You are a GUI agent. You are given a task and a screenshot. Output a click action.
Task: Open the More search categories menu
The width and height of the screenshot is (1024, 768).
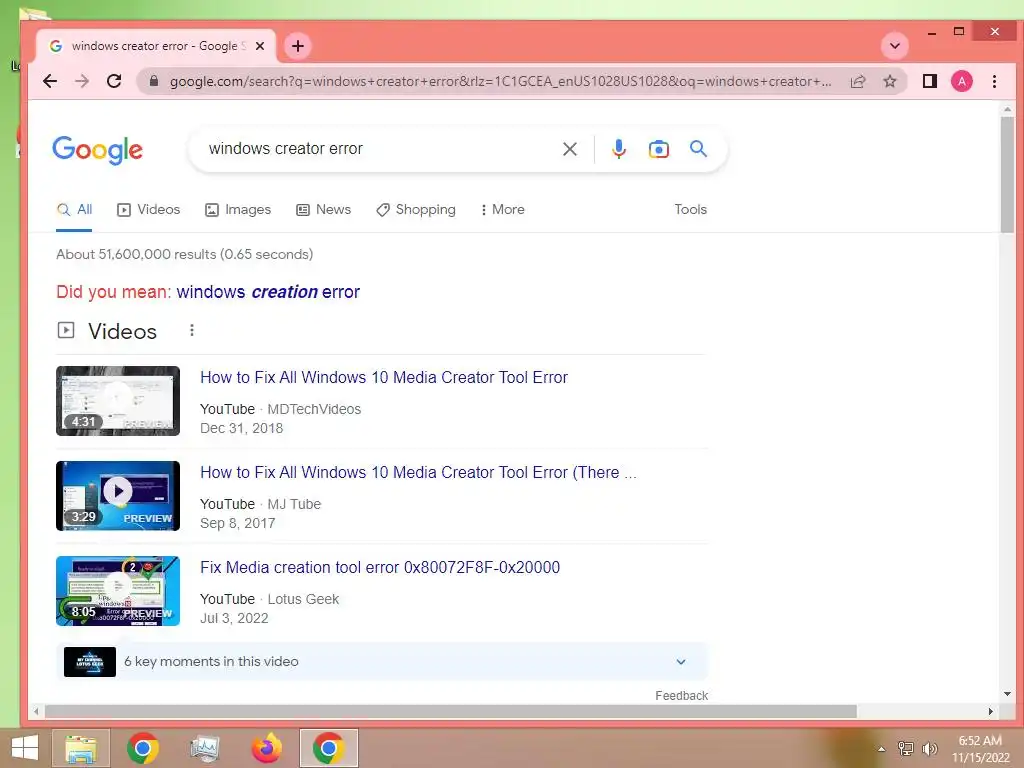(x=502, y=210)
